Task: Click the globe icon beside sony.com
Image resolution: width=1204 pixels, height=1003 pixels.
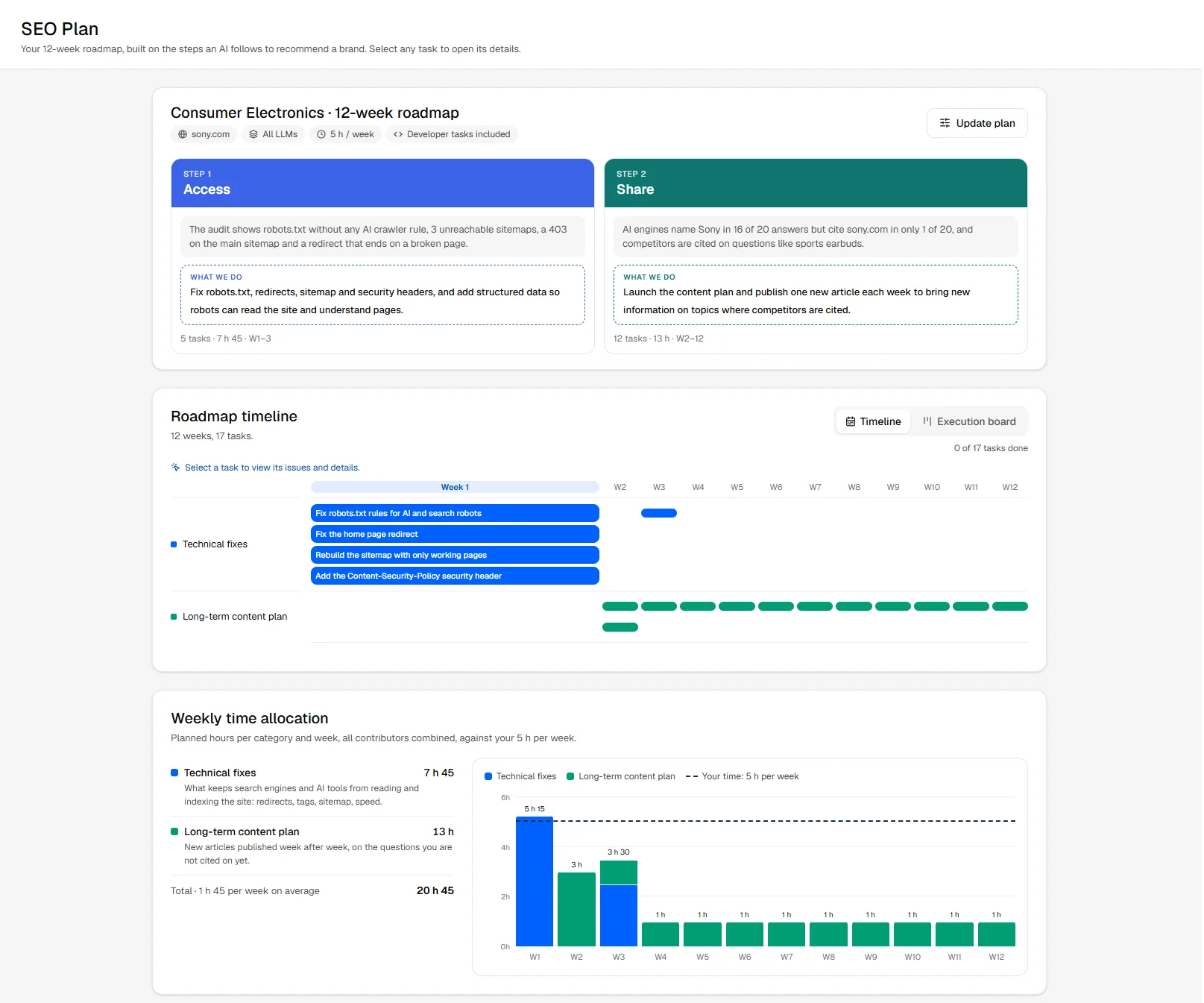Action: (183, 134)
